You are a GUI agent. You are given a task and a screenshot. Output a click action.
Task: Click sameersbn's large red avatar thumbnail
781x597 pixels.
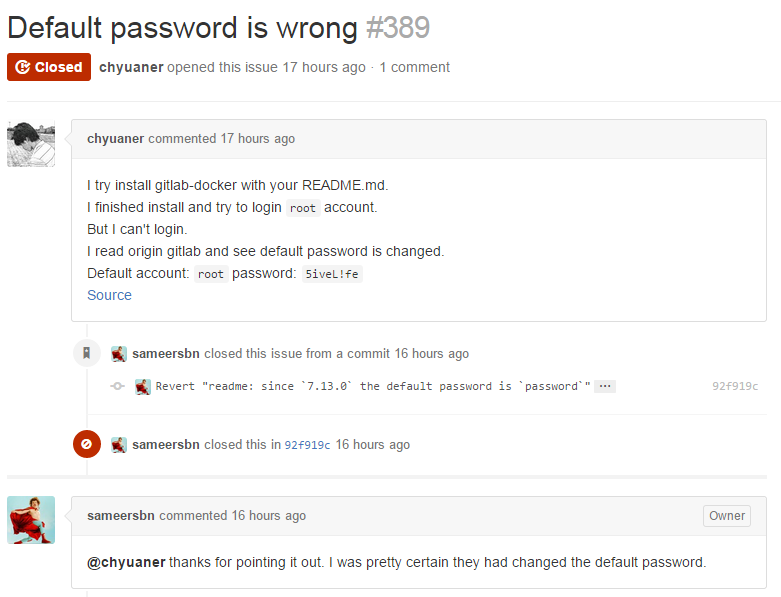(31, 520)
